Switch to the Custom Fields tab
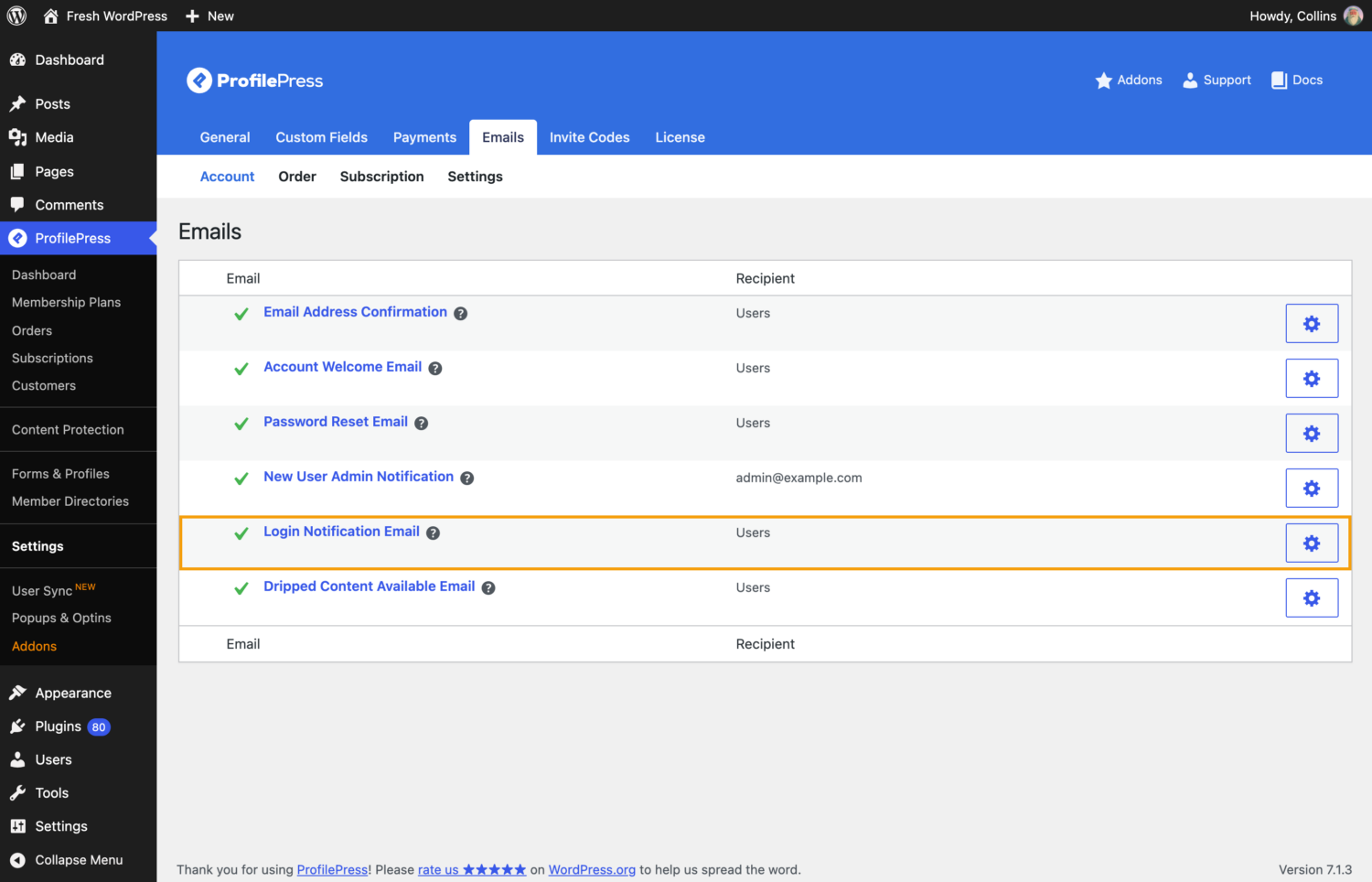The width and height of the screenshot is (1372, 882). tap(322, 137)
